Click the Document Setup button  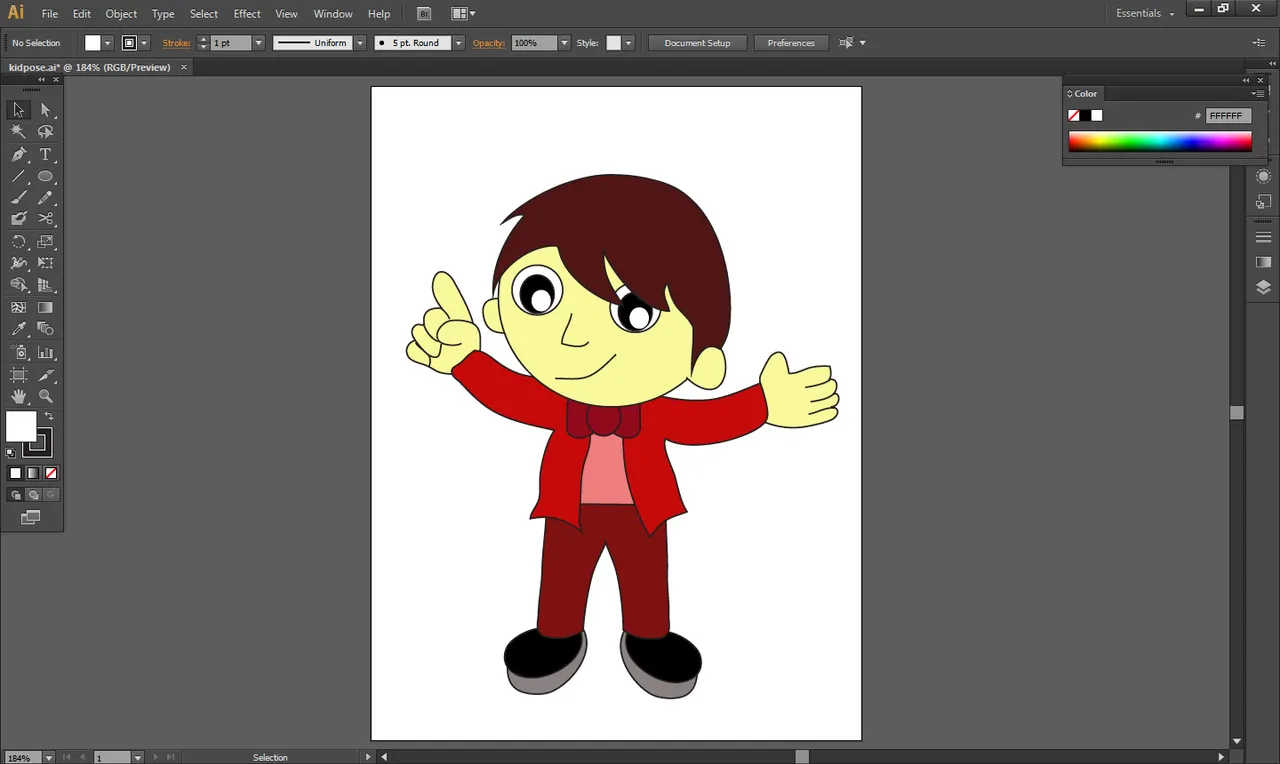pos(697,43)
